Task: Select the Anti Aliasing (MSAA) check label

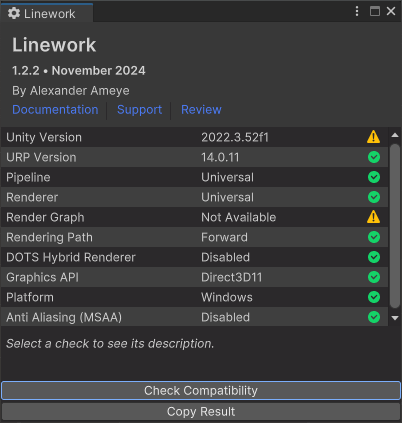Action: 64,317
